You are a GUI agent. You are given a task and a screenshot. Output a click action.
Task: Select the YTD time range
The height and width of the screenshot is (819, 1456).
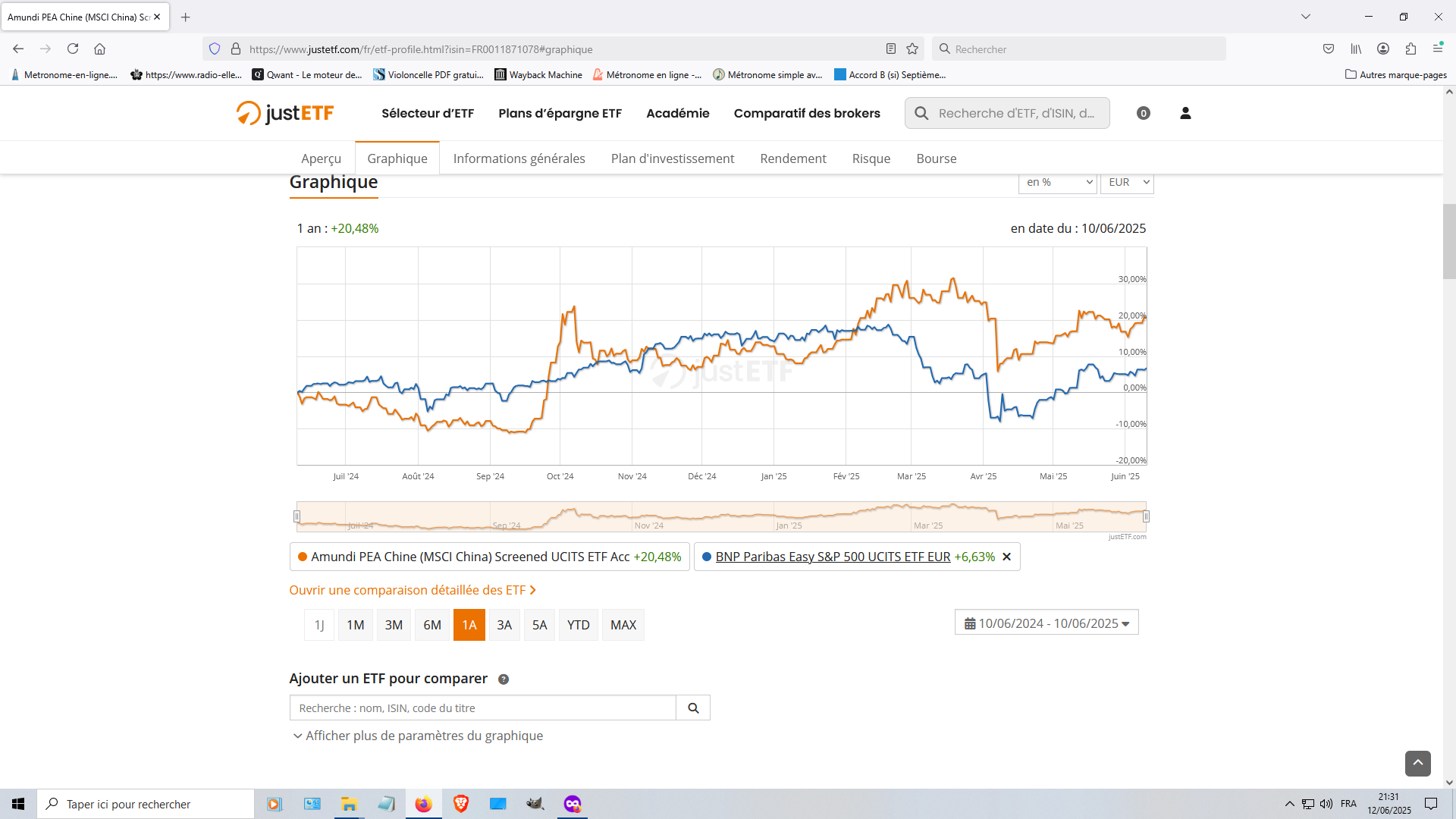[578, 625]
